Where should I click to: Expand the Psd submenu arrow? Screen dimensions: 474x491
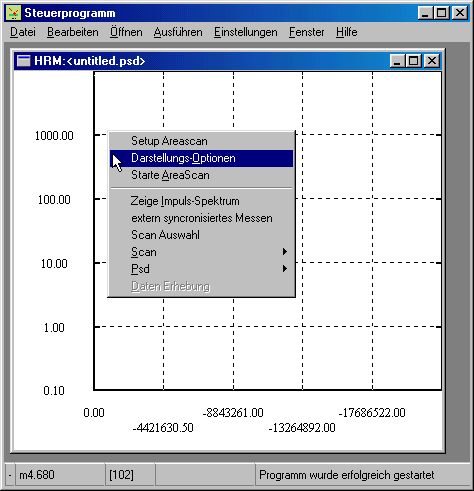click(x=284, y=269)
